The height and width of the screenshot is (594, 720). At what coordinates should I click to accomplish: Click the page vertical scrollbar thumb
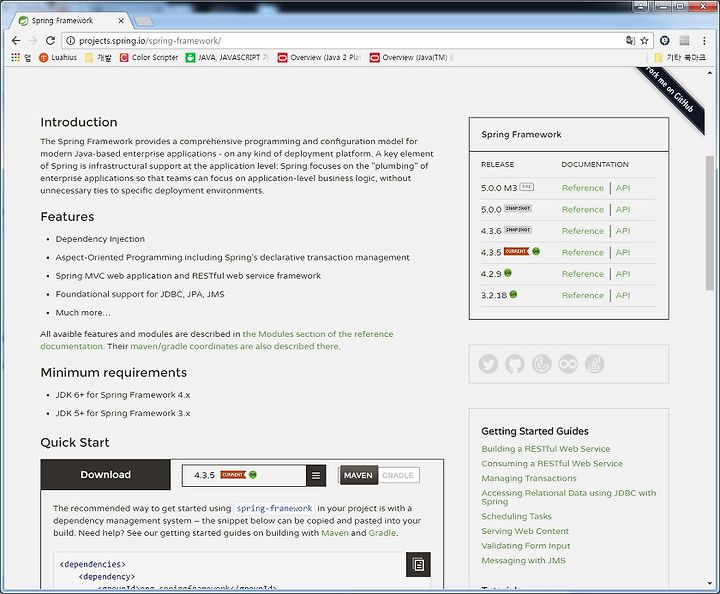point(710,223)
